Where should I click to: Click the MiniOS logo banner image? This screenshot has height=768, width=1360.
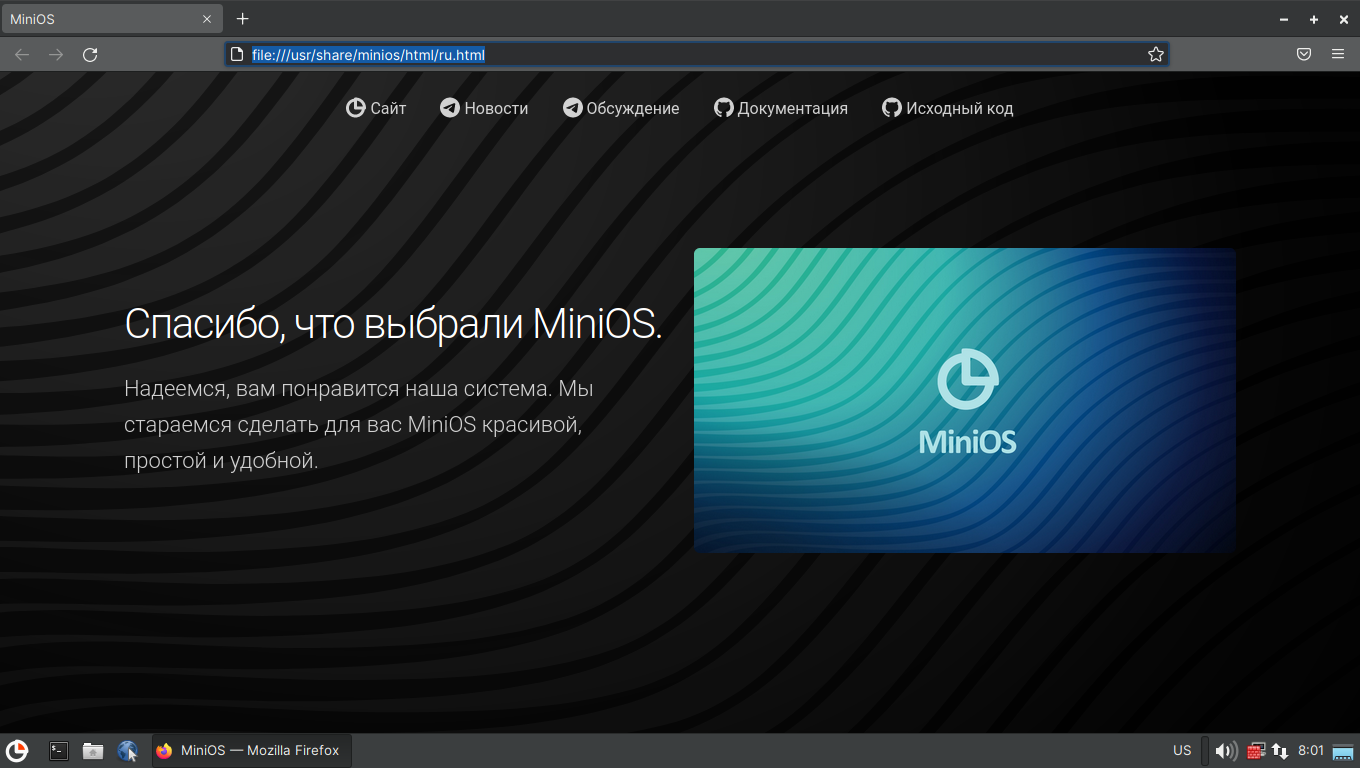[964, 400]
